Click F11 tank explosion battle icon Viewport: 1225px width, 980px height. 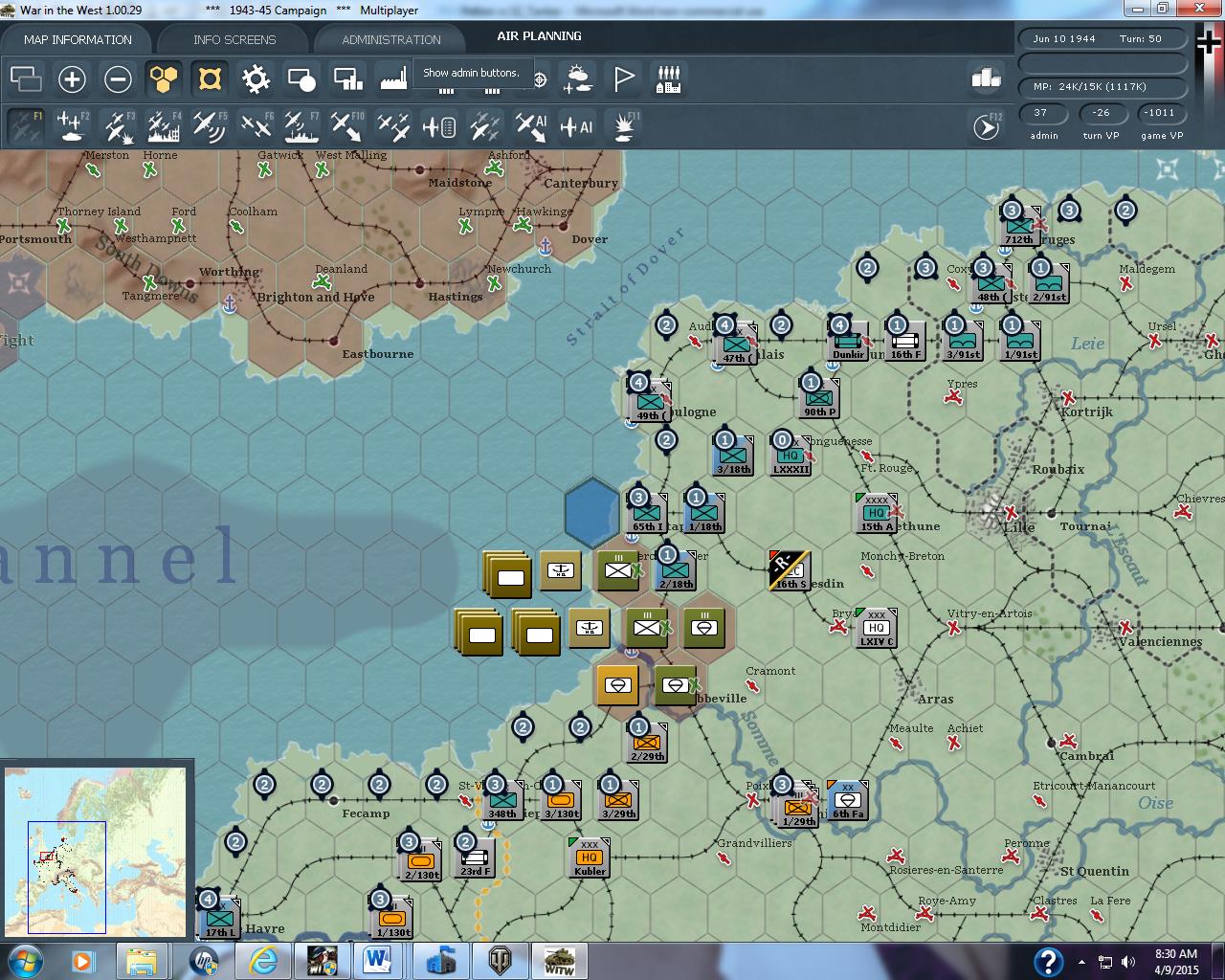tap(623, 126)
